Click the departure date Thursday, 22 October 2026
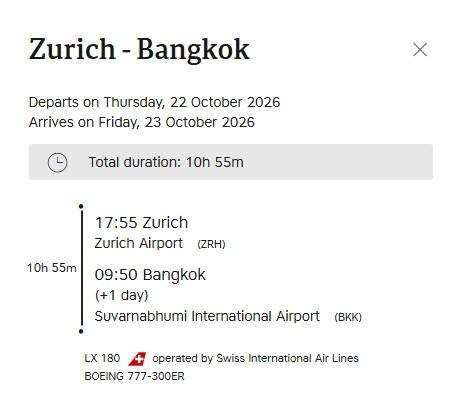 (x=192, y=102)
